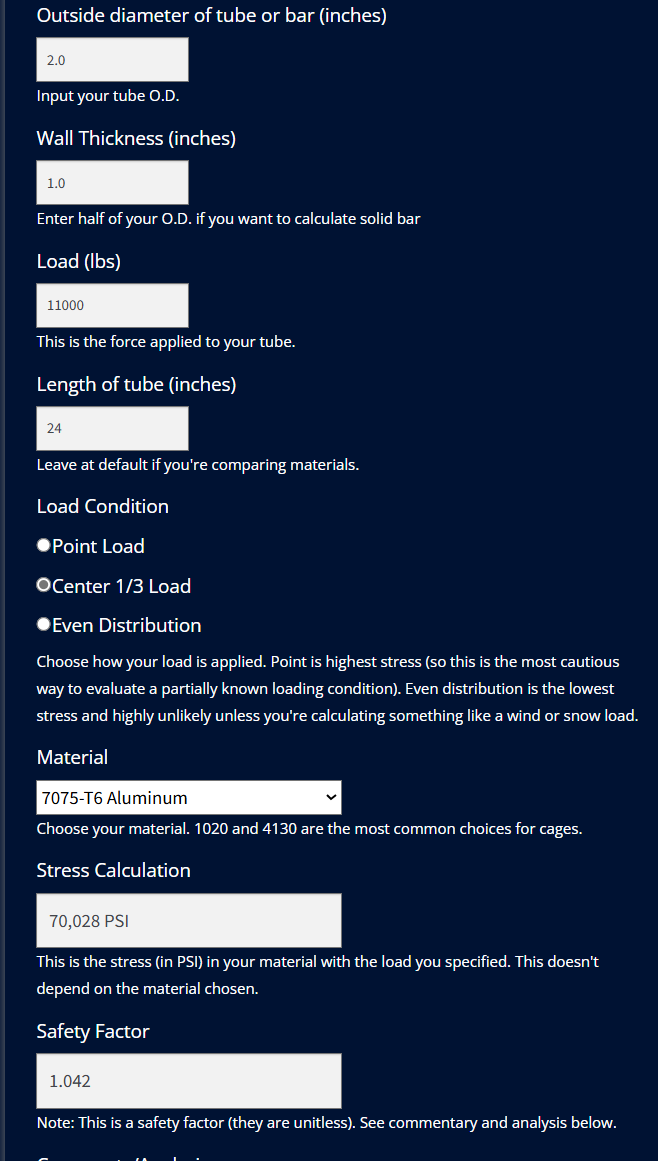Viewport: 658px width, 1161px height.
Task: Click the "Safety Factor" heading text
Action: pos(93,1032)
